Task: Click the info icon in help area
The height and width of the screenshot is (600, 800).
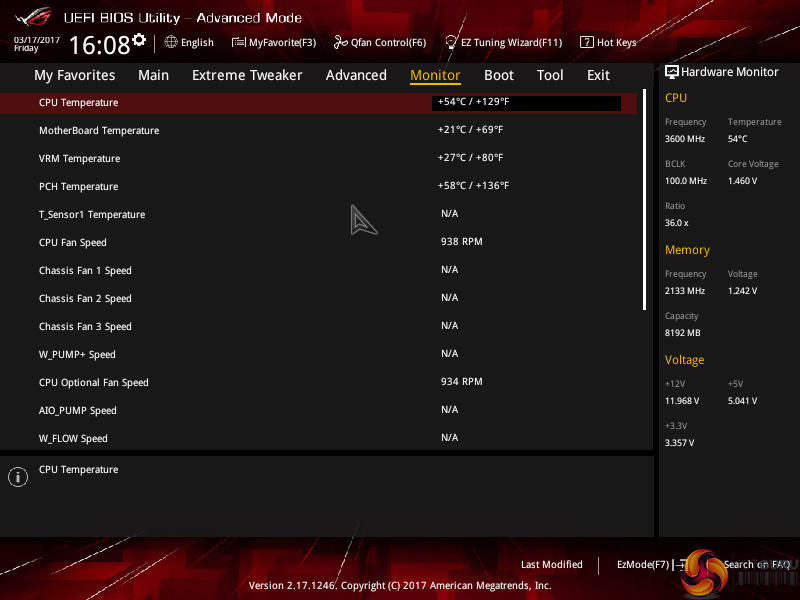Action: (18, 477)
